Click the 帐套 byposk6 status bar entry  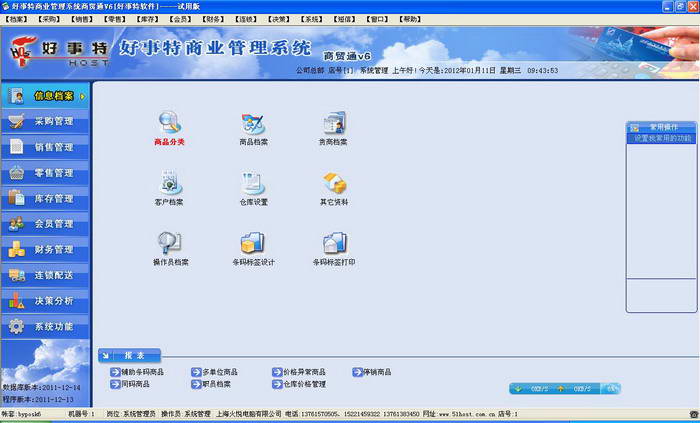click(21, 414)
